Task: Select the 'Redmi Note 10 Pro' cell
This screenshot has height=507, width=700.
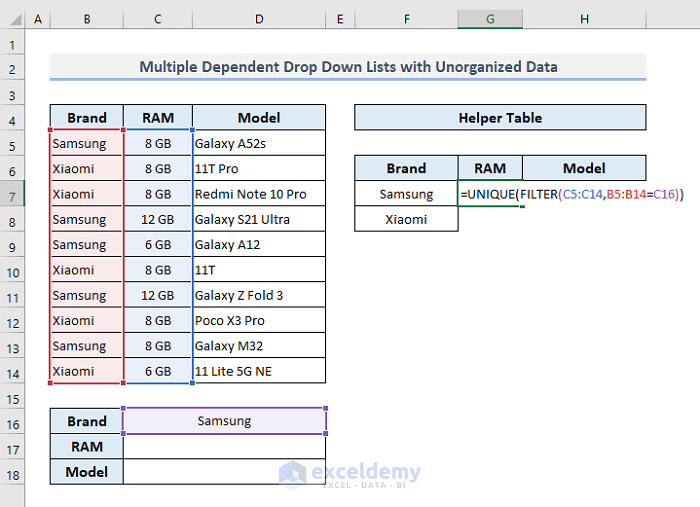Action: 259,194
